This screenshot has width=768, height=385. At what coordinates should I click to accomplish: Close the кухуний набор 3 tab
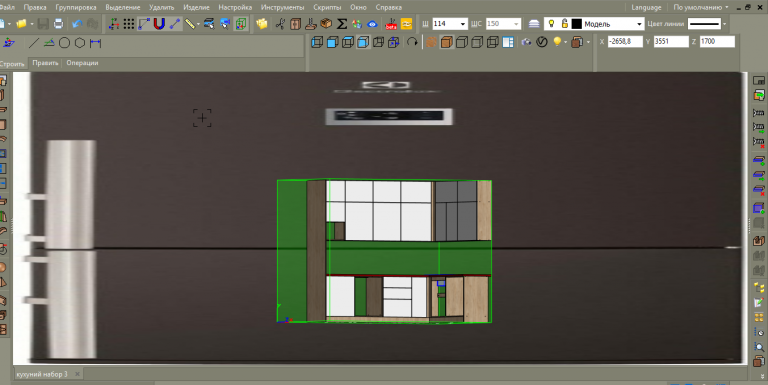point(77,374)
